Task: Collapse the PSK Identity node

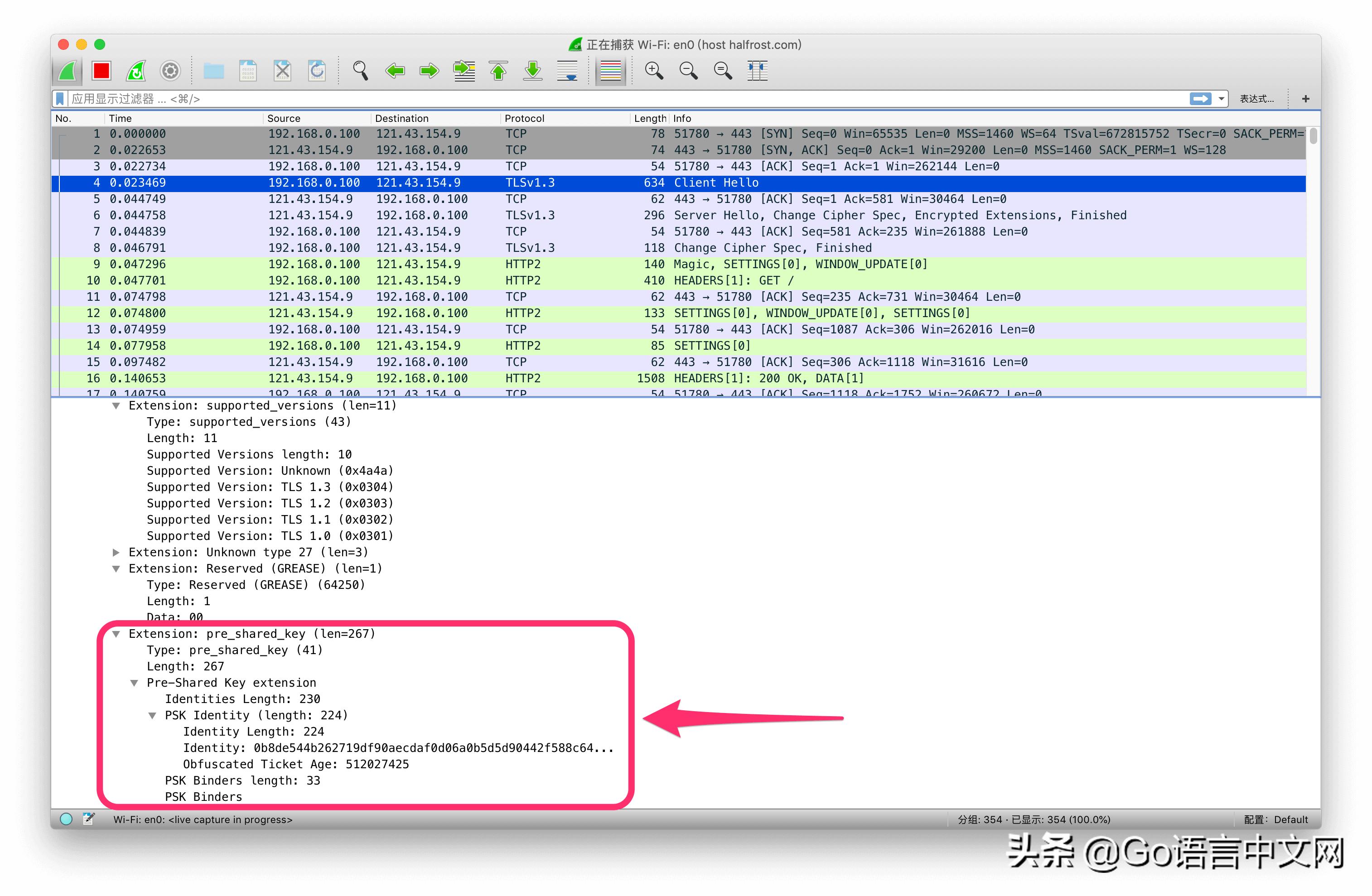Action: click(x=152, y=716)
